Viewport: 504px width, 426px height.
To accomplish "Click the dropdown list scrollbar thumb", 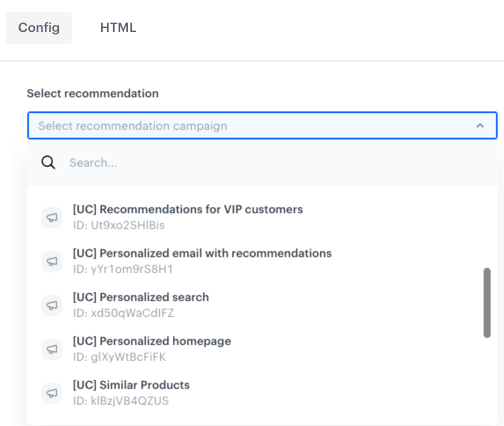I will [487, 303].
